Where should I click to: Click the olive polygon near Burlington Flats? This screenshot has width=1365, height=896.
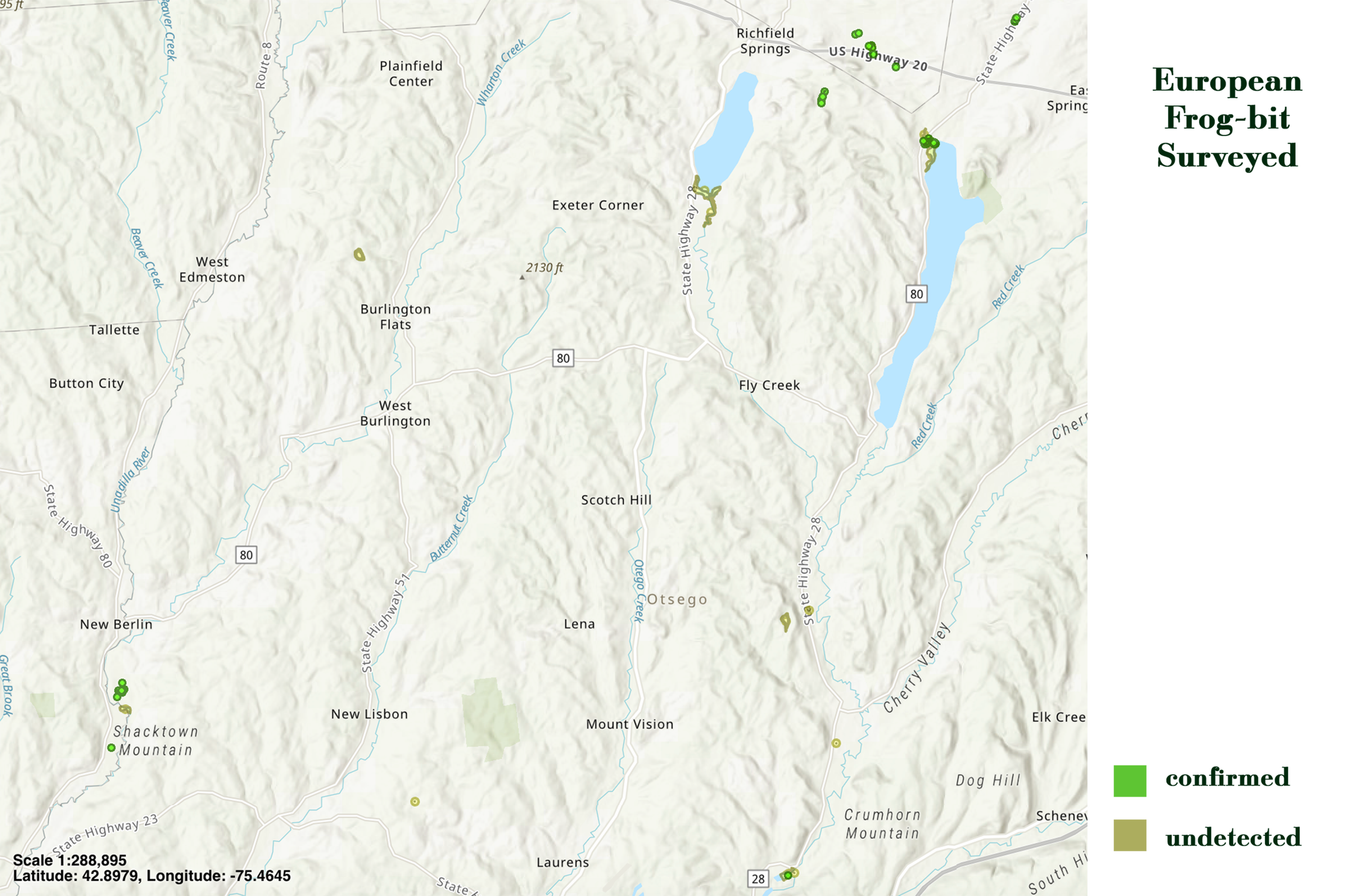[x=360, y=254]
